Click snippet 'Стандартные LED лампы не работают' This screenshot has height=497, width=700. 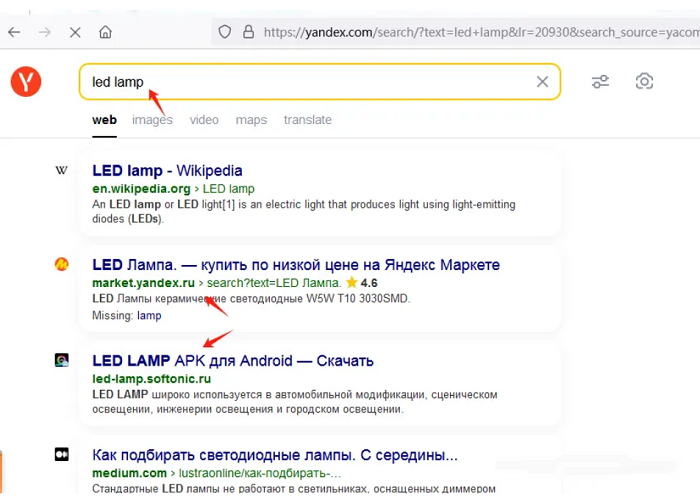click(294, 489)
